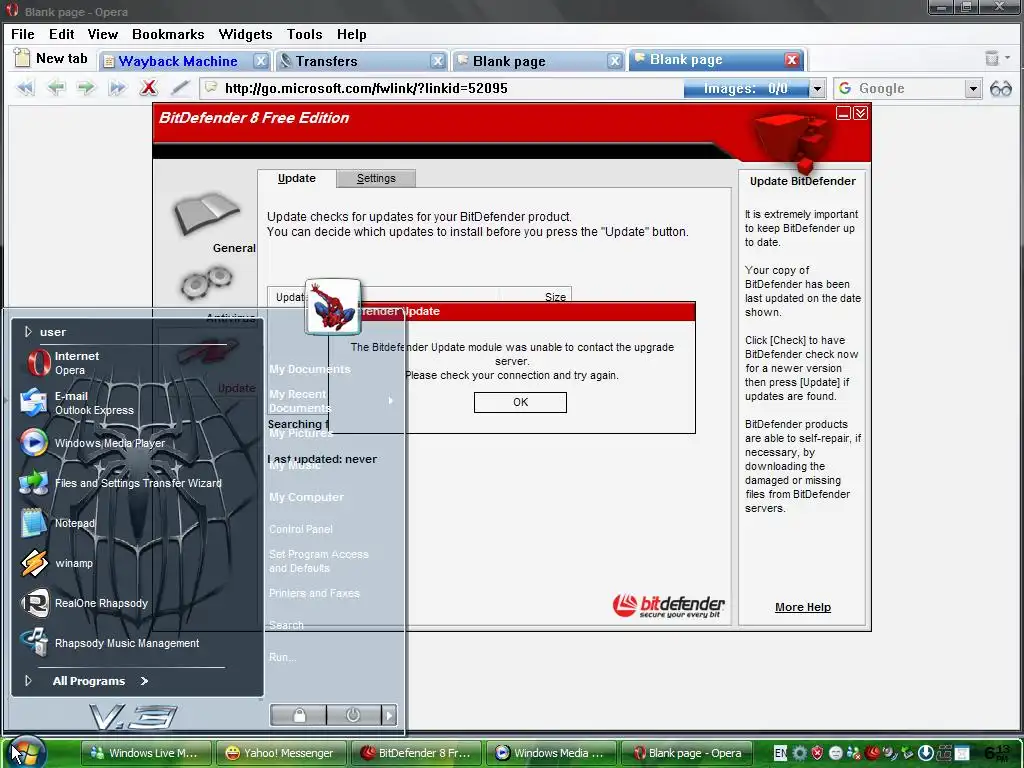
Task: Open Rhapsody Music Management
Action: [109, 643]
